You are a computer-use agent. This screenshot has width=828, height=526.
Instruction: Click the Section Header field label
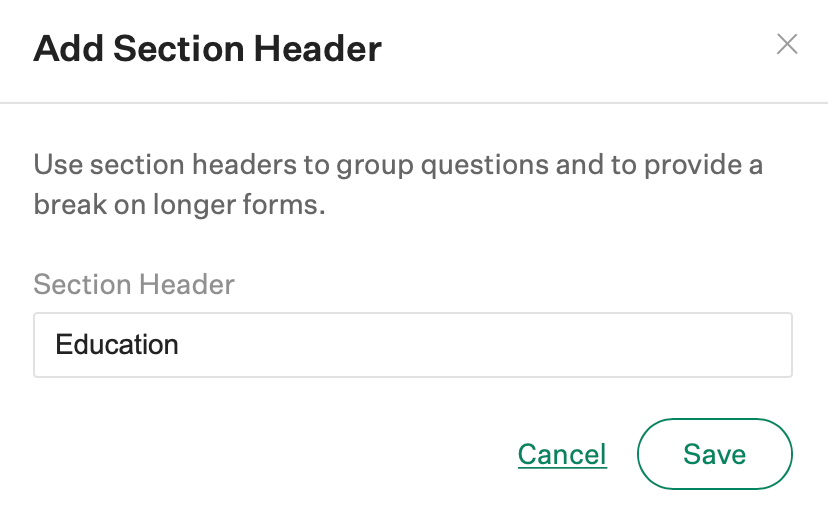click(x=134, y=284)
